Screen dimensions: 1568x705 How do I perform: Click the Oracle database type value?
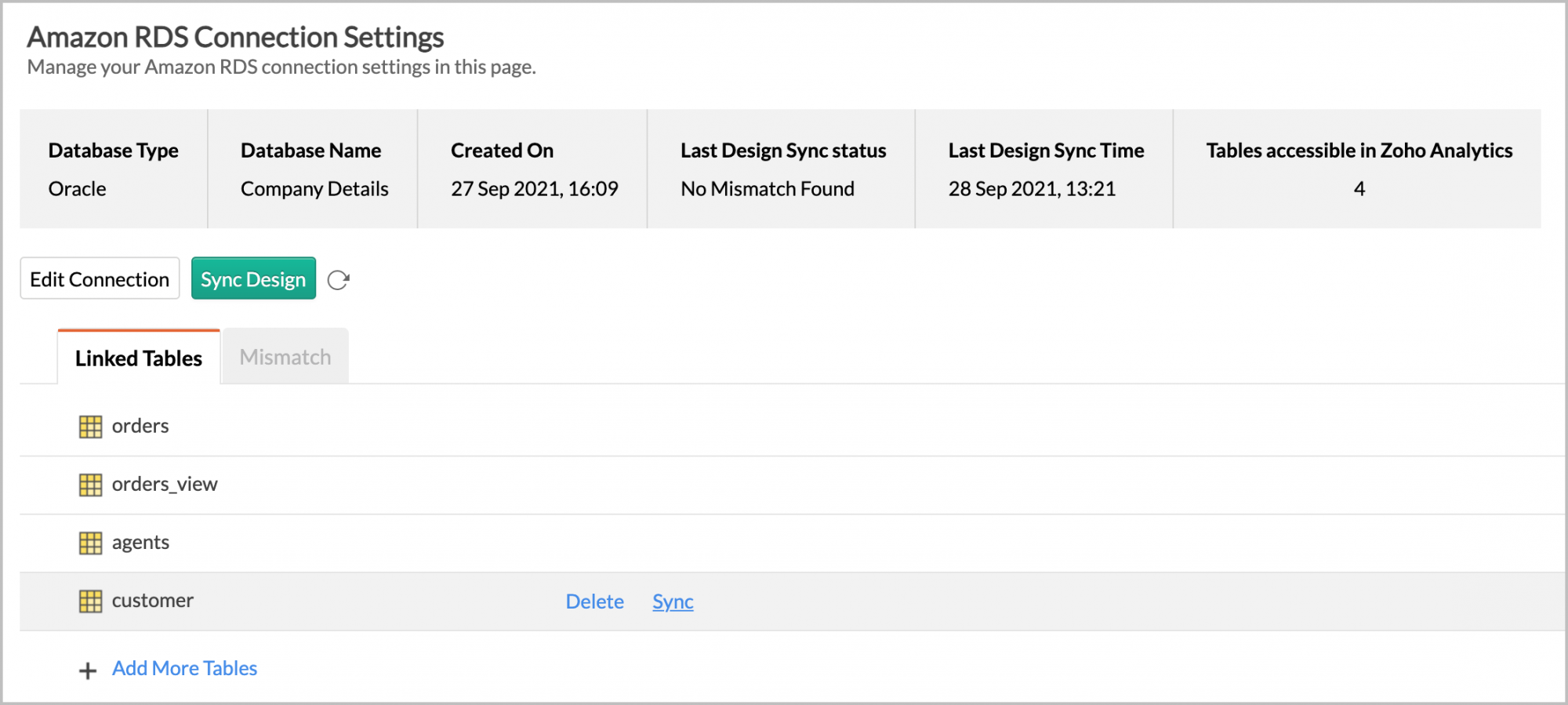77,189
